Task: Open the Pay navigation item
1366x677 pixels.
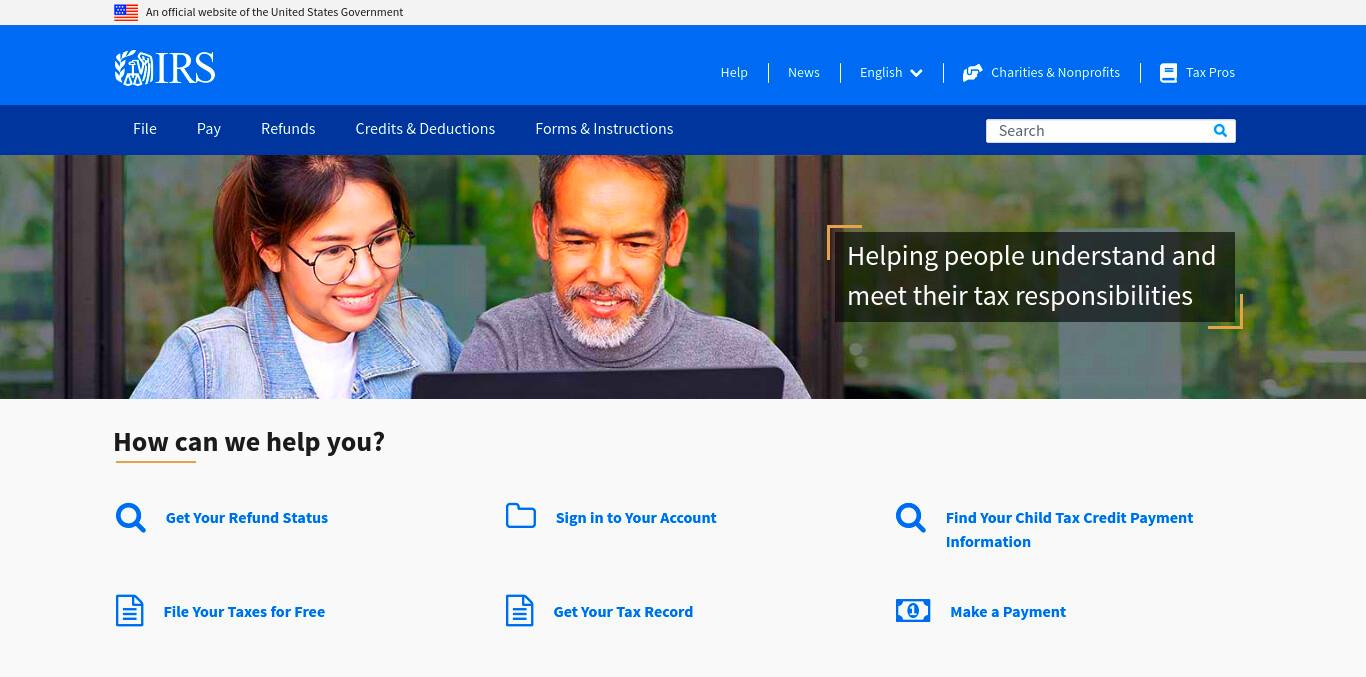Action: [209, 129]
